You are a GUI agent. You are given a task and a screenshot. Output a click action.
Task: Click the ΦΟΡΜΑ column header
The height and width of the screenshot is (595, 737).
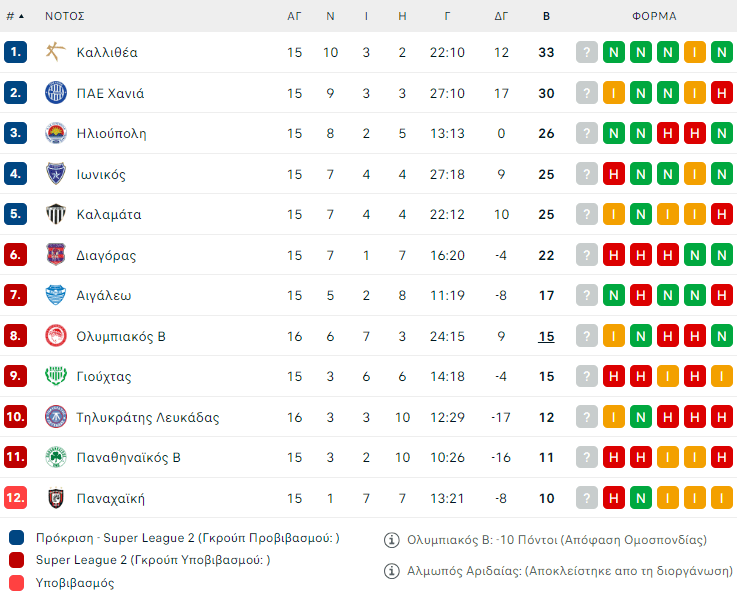coord(654,16)
